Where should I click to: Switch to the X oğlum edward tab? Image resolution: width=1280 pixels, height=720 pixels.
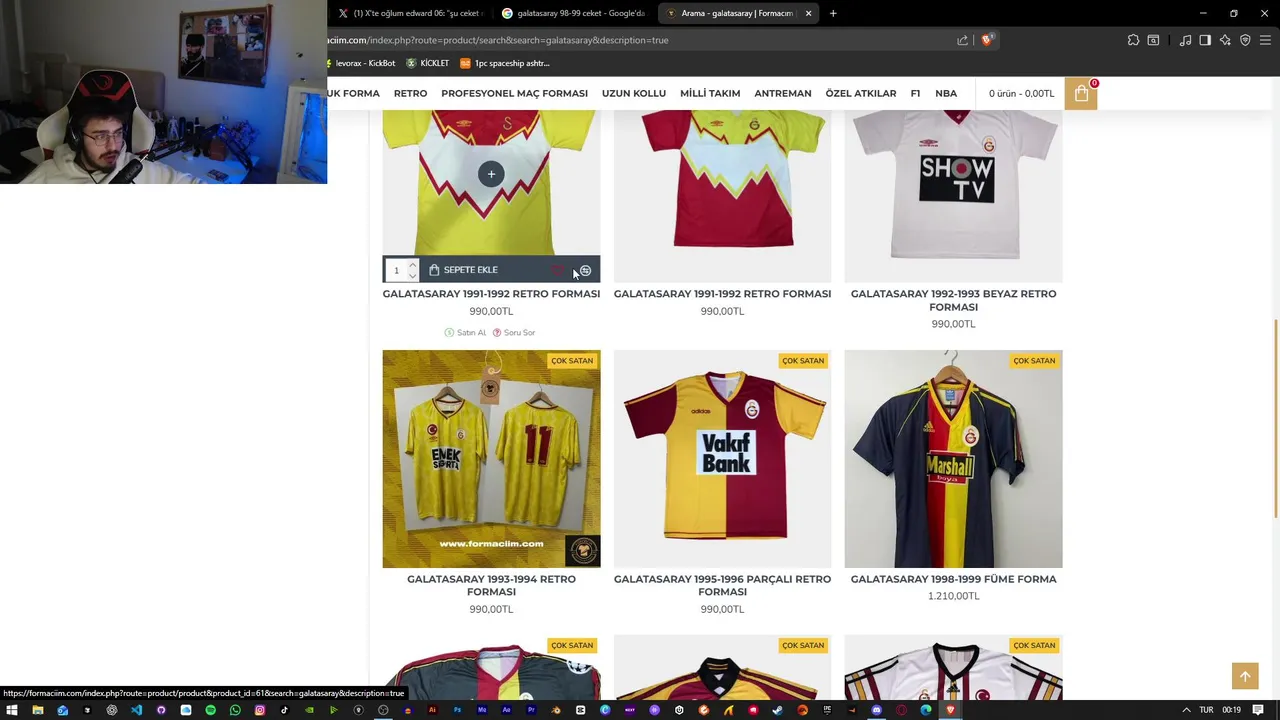411,13
